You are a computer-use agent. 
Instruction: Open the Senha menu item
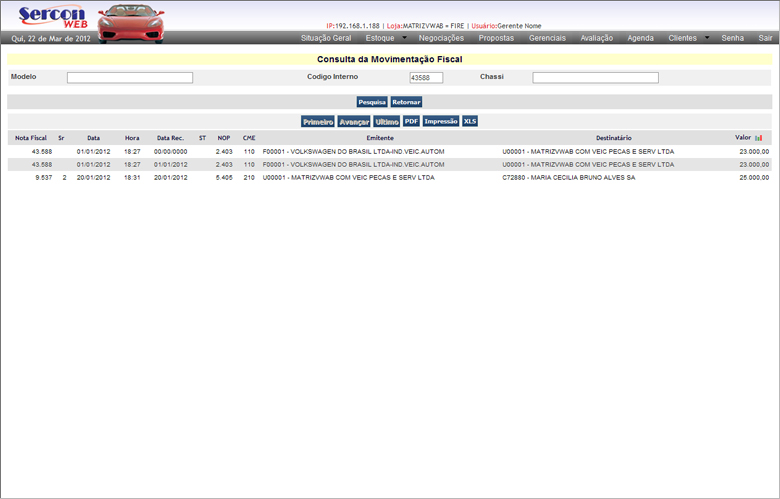[732, 38]
